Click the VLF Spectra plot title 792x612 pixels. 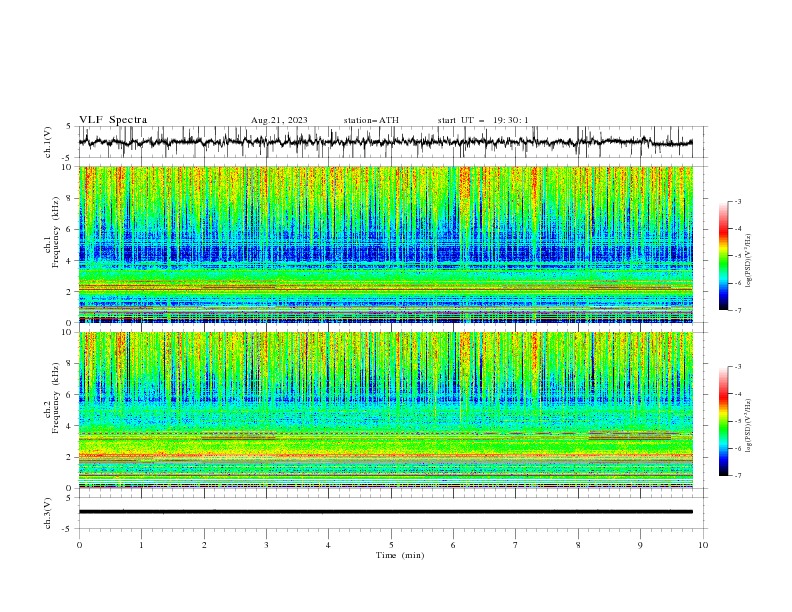(x=113, y=120)
